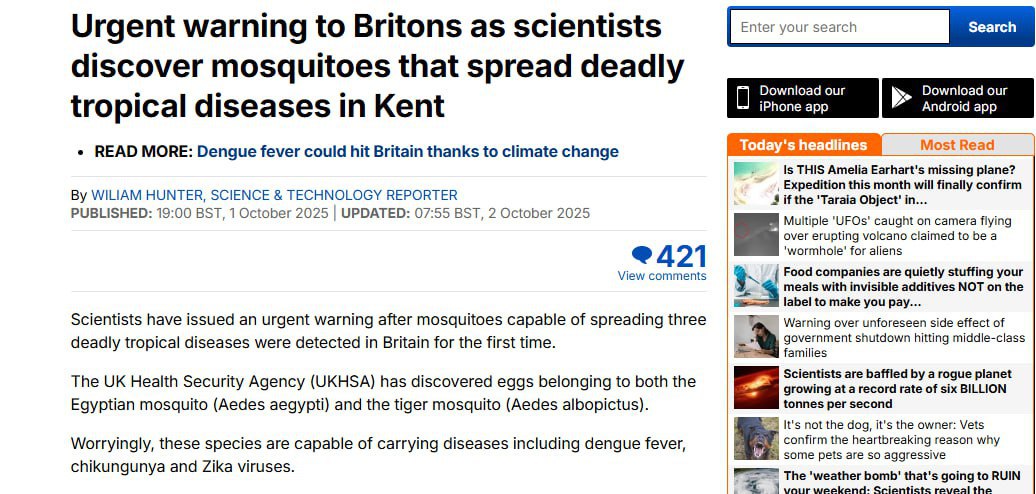
Task: Open the Dengue fever climate change link
Action: 407,152
